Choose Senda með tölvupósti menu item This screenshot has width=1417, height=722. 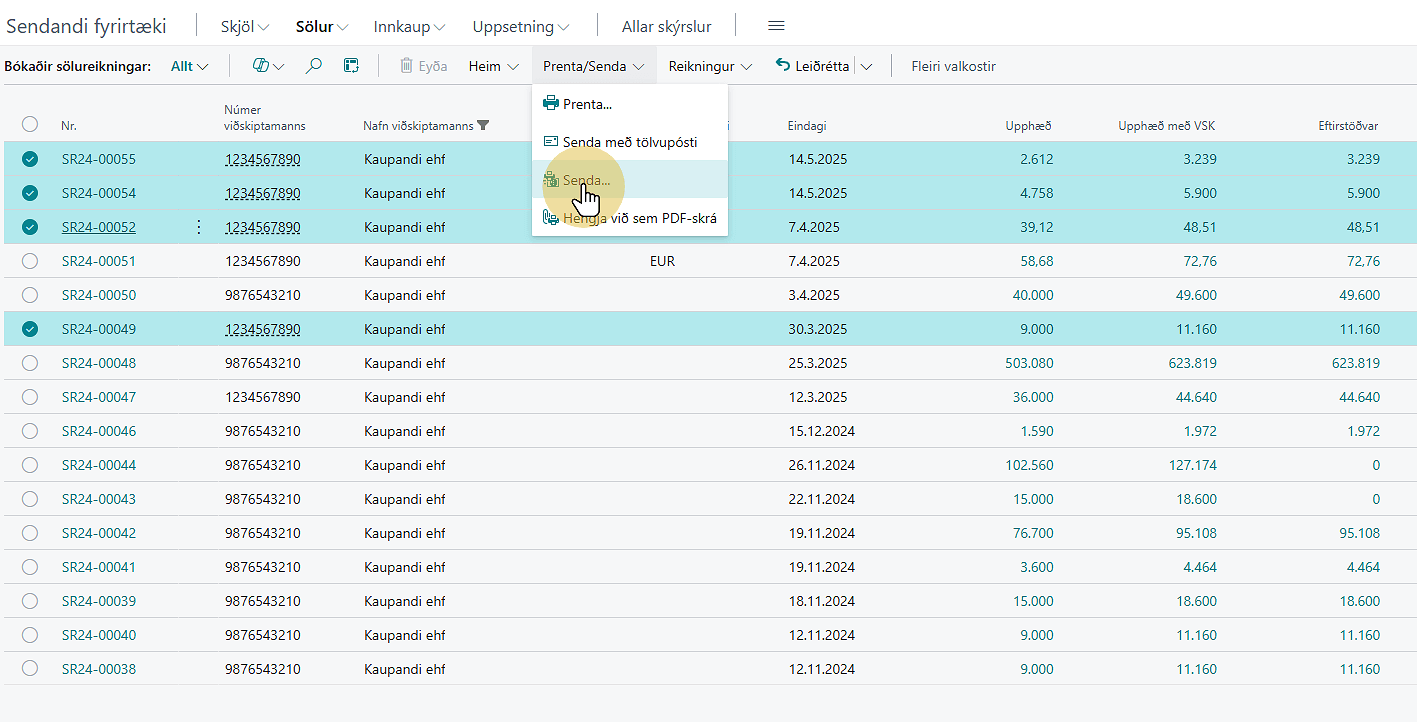point(630,142)
